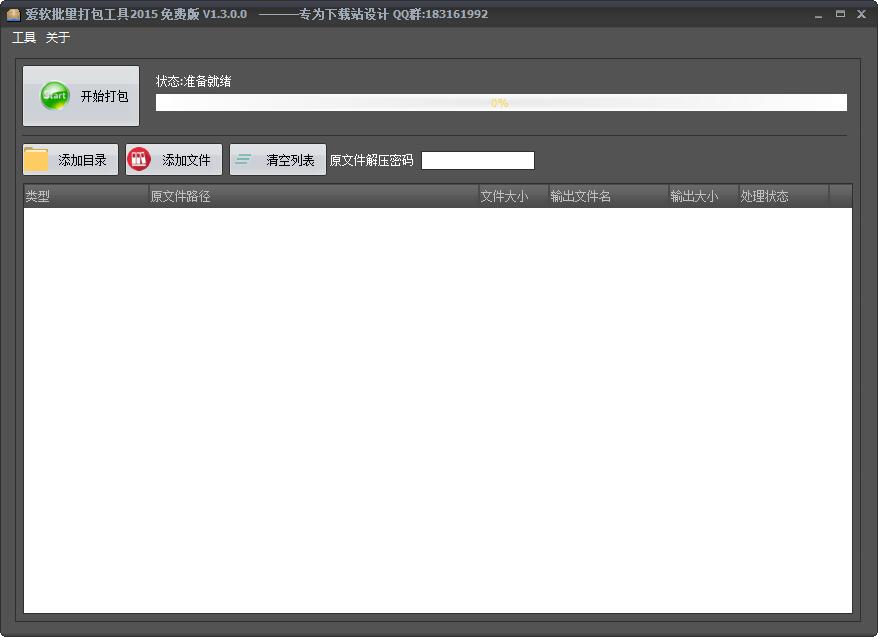Click the 添加目录 button text

(82, 160)
